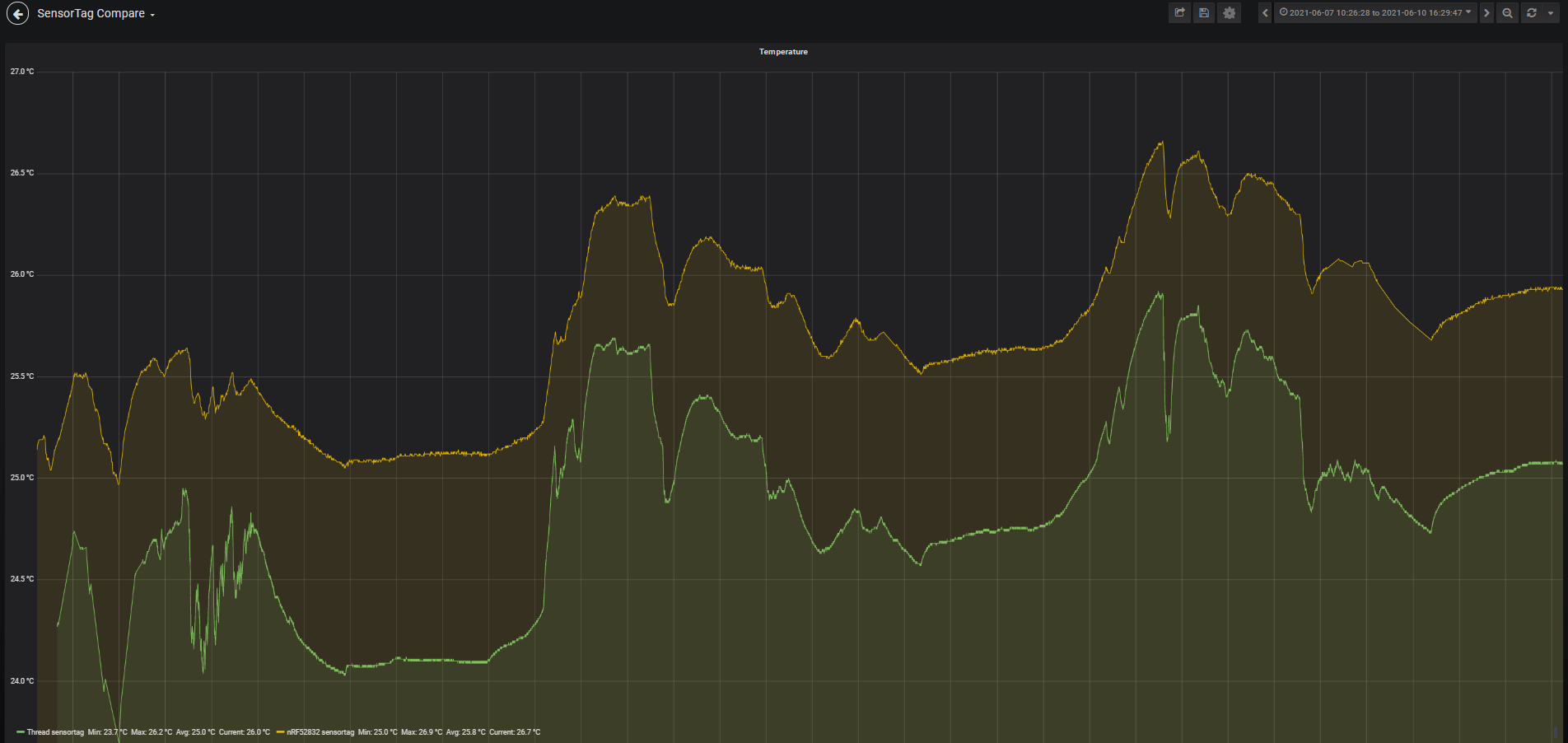Open the time range picker
The image size is (1568, 743).
pyautogui.click(x=1375, y=12)
